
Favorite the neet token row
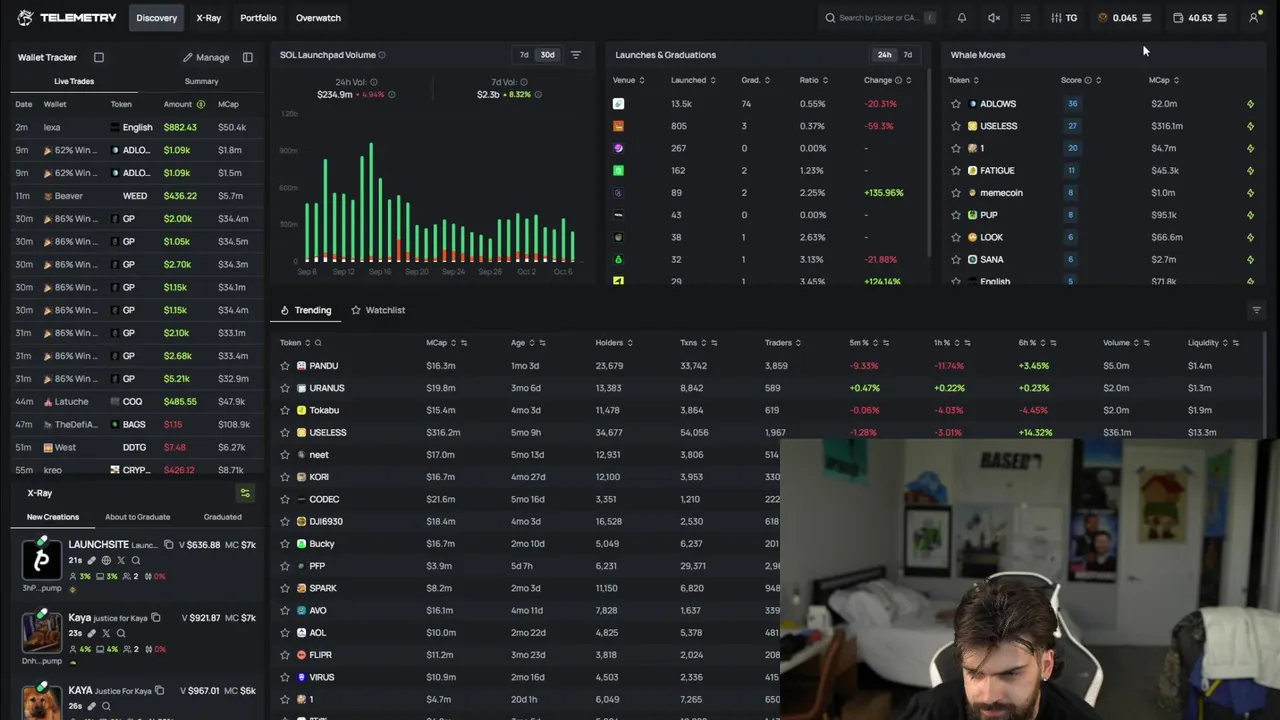[x=285, y=455]
